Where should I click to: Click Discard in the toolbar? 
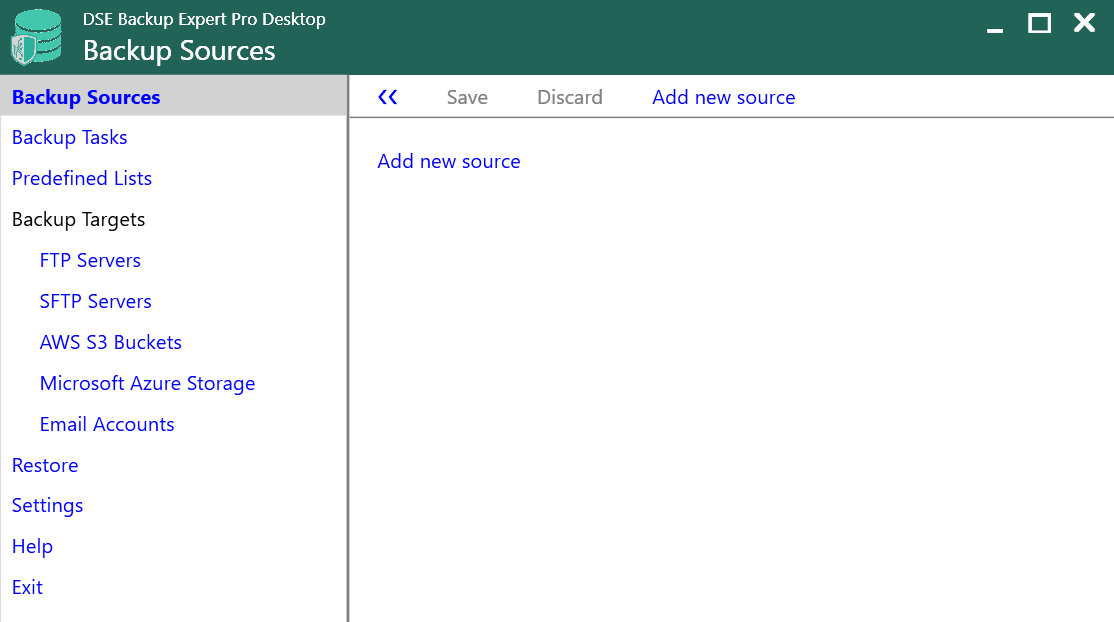570,97
